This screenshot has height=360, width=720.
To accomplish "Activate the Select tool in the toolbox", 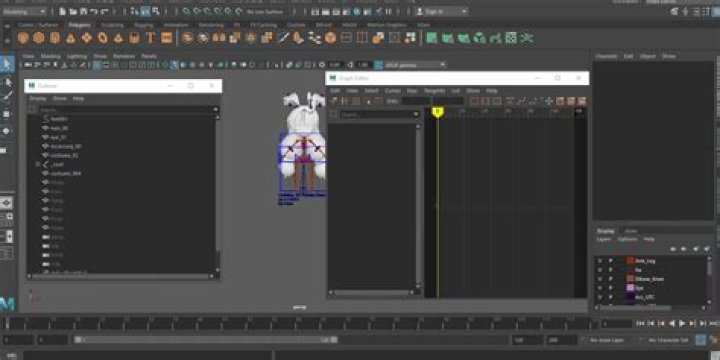I will pos(7,64).
